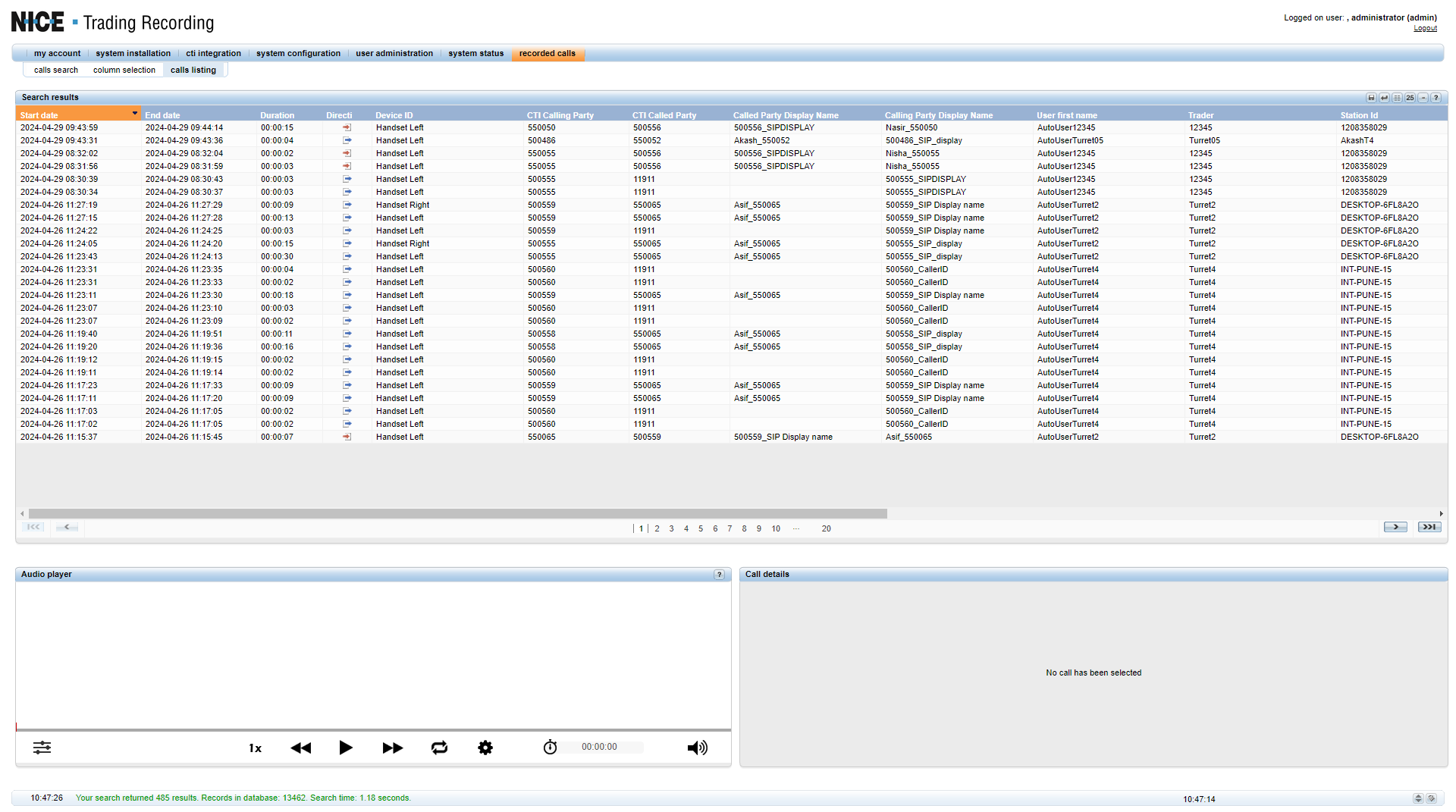The height and width of the screenshot is (812, 1456).
Task: Go to next results page button
Action: point(1395,527)
